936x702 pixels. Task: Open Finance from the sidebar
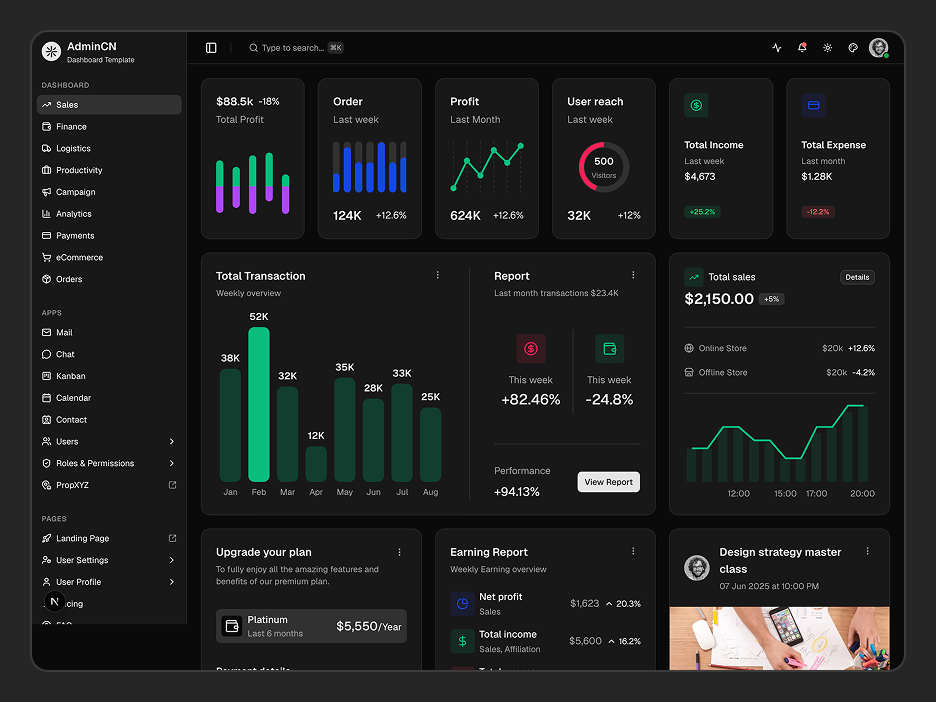(x=109, y=127)
